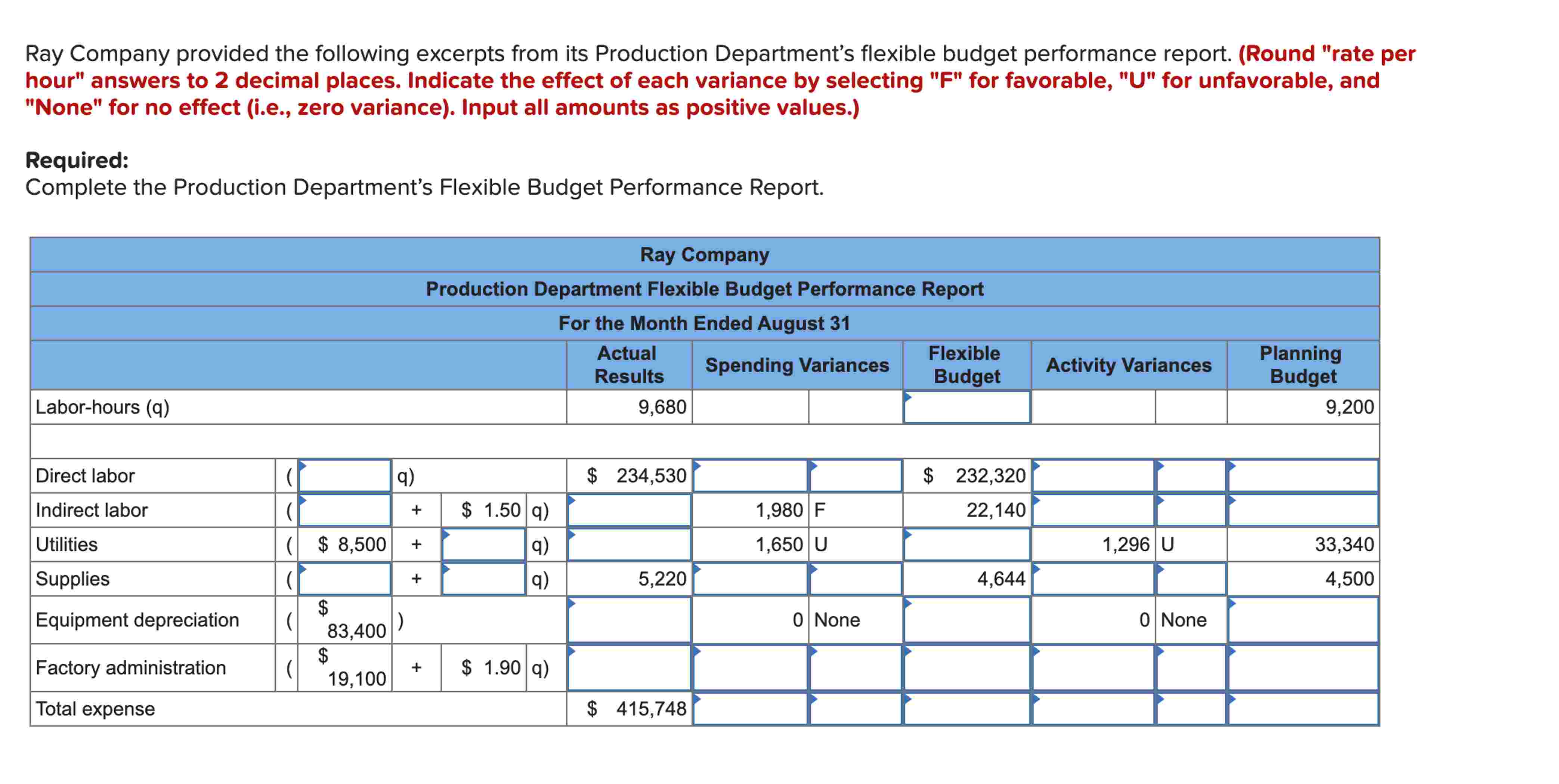
Task: Click Supplies variable rate input field
Action: (483, 579)
